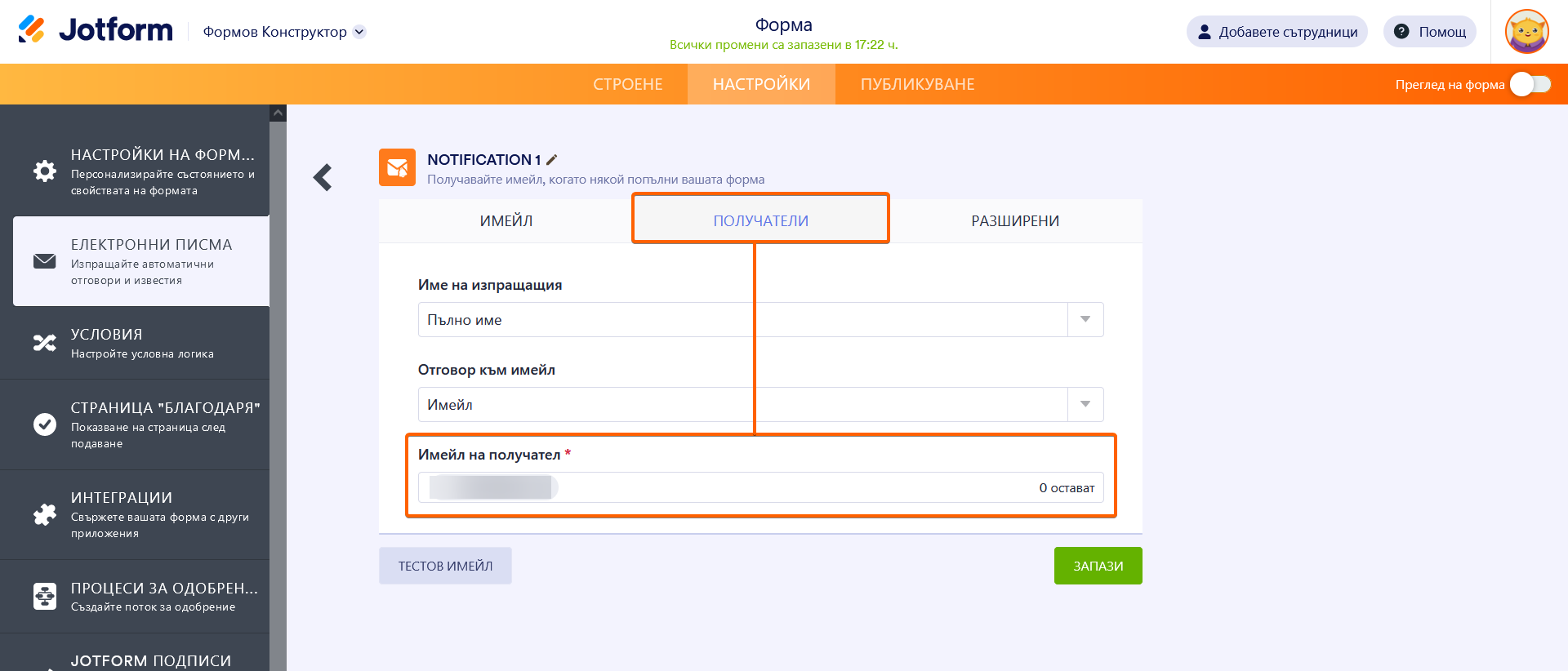Click the puzzle piece integrations icon
Viewport: 1568px width, 671px height.
(45, 514)
